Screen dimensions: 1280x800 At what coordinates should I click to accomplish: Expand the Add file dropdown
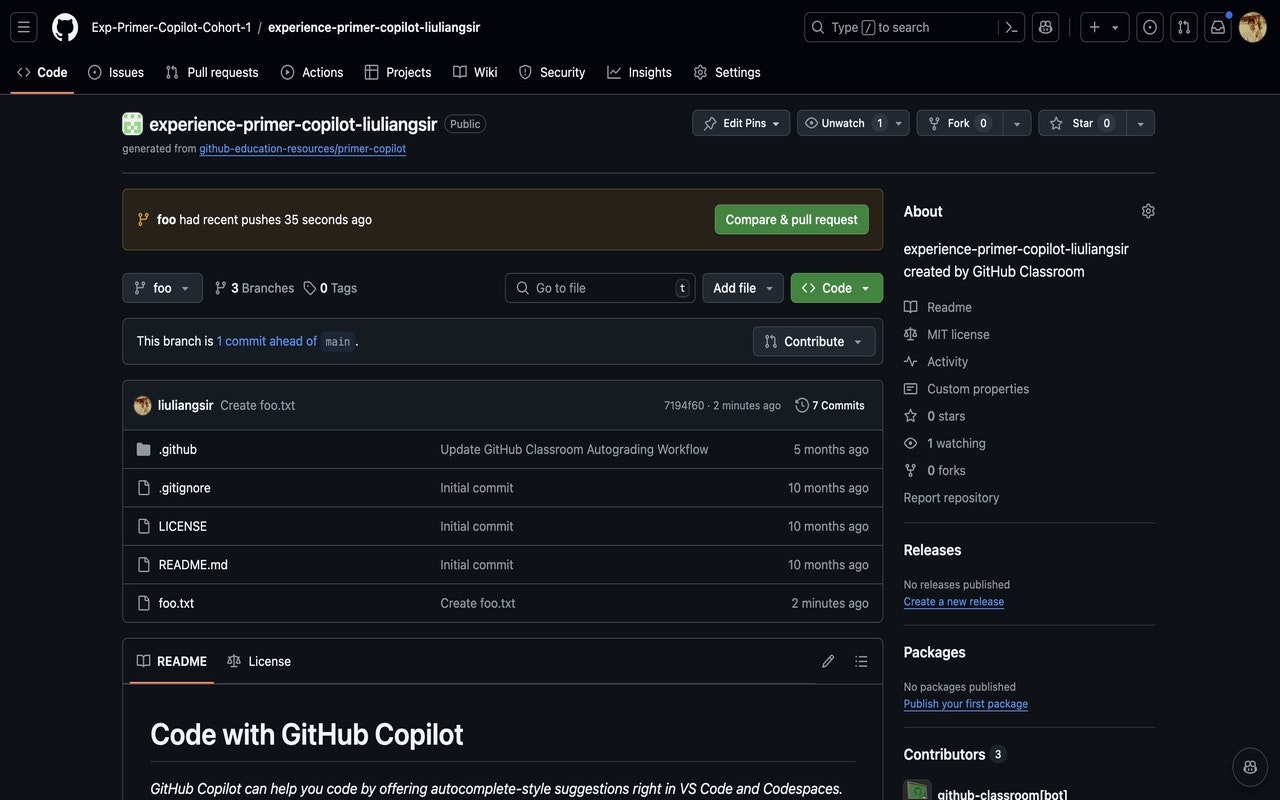tap(743, 288)
